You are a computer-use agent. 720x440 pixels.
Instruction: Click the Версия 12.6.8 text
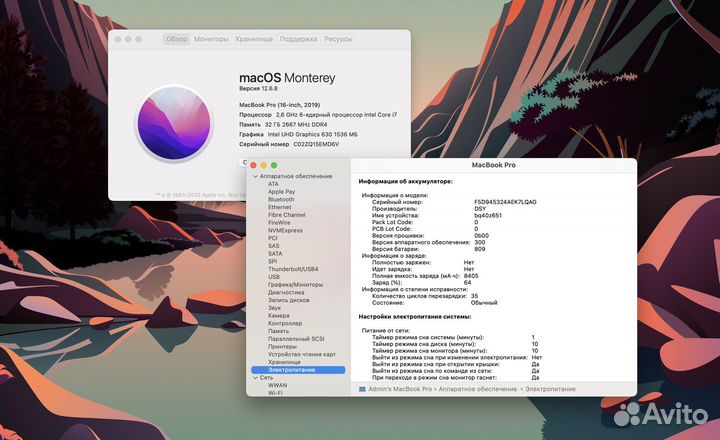258,88
